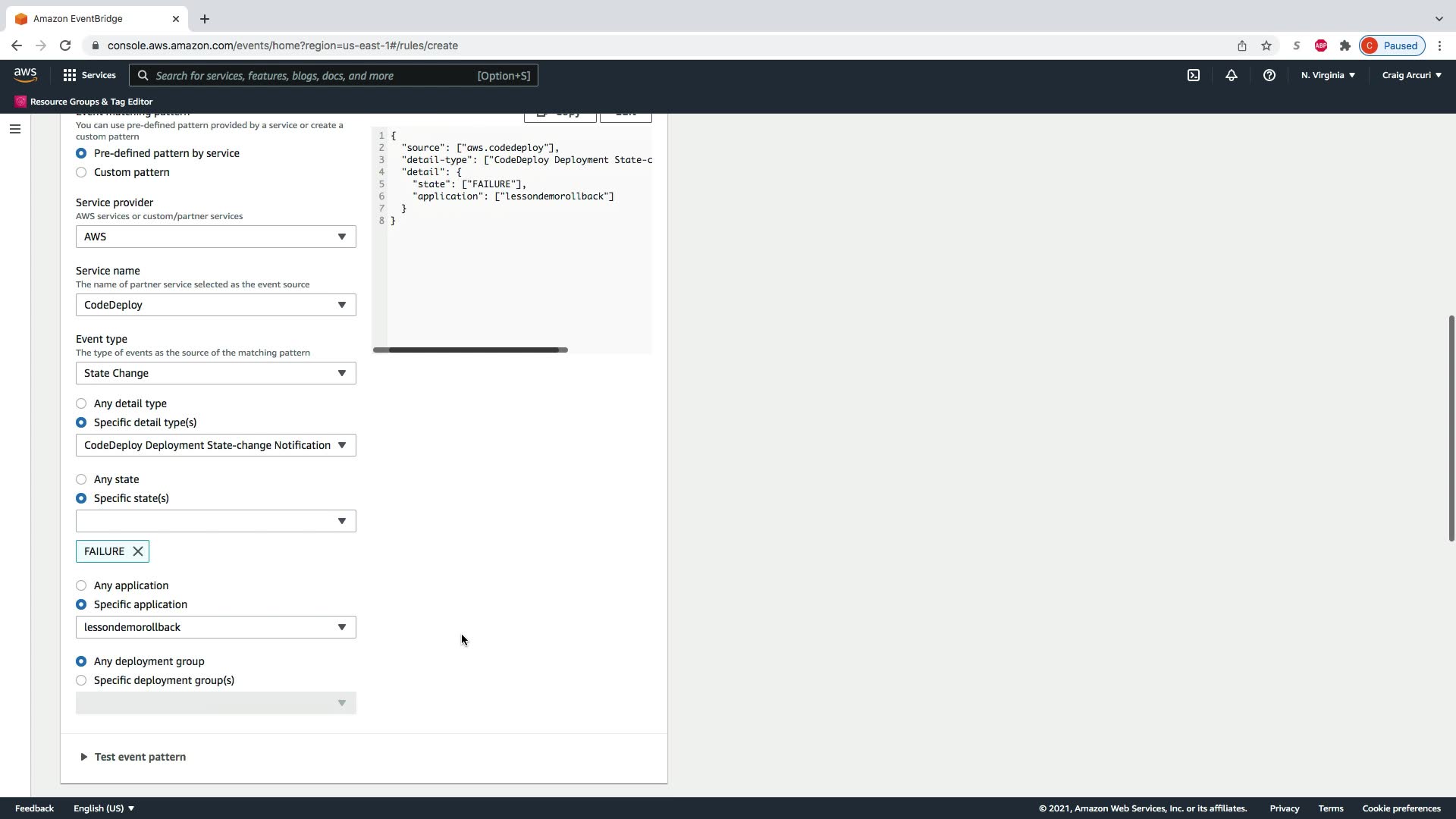Toggle the left hamburger navigation menu
The height and width of the screenshot is (819, 1456).
14,129
